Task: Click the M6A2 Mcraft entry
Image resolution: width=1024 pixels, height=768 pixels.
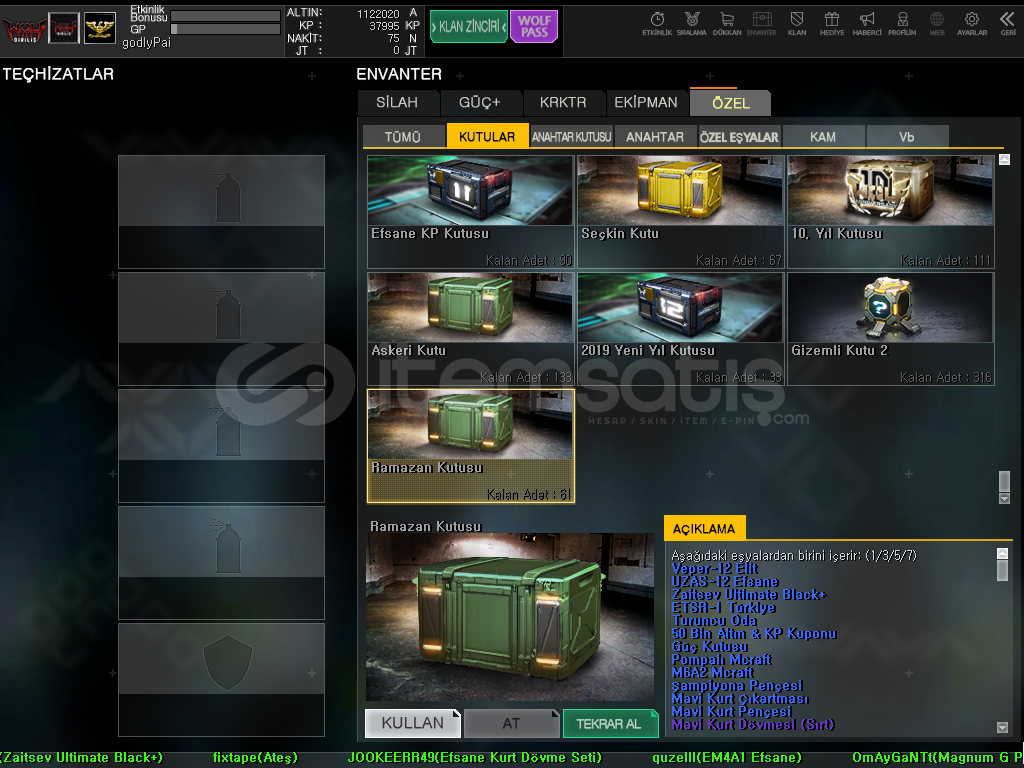Action: pyautogui.click(x=712, y=673)
